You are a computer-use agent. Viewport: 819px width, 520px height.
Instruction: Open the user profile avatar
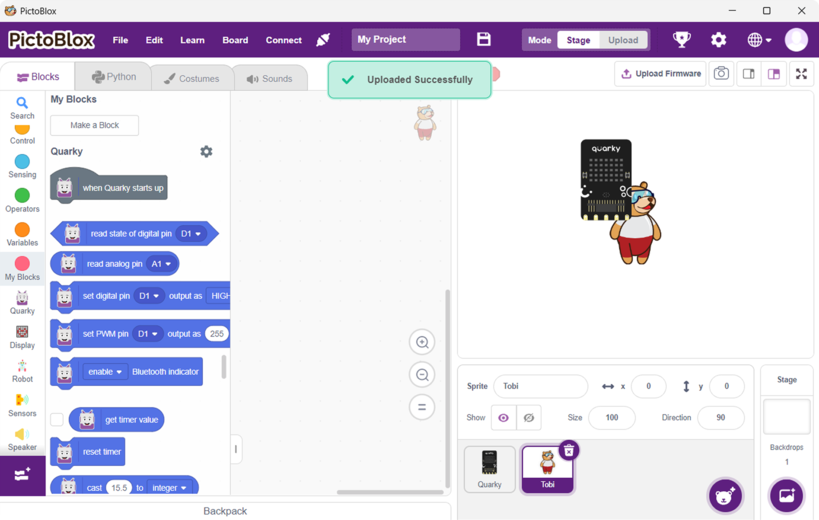tap(796, 40)
